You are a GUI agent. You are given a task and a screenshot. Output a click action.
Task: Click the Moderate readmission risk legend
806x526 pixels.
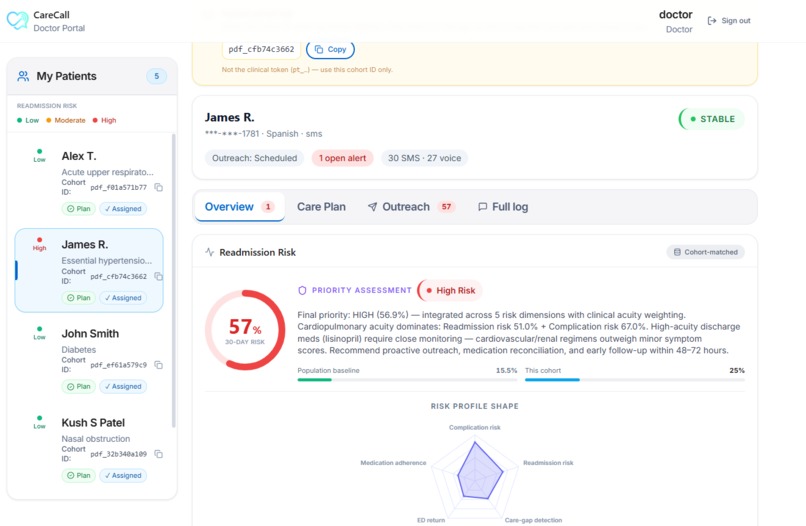coord(66,120)
